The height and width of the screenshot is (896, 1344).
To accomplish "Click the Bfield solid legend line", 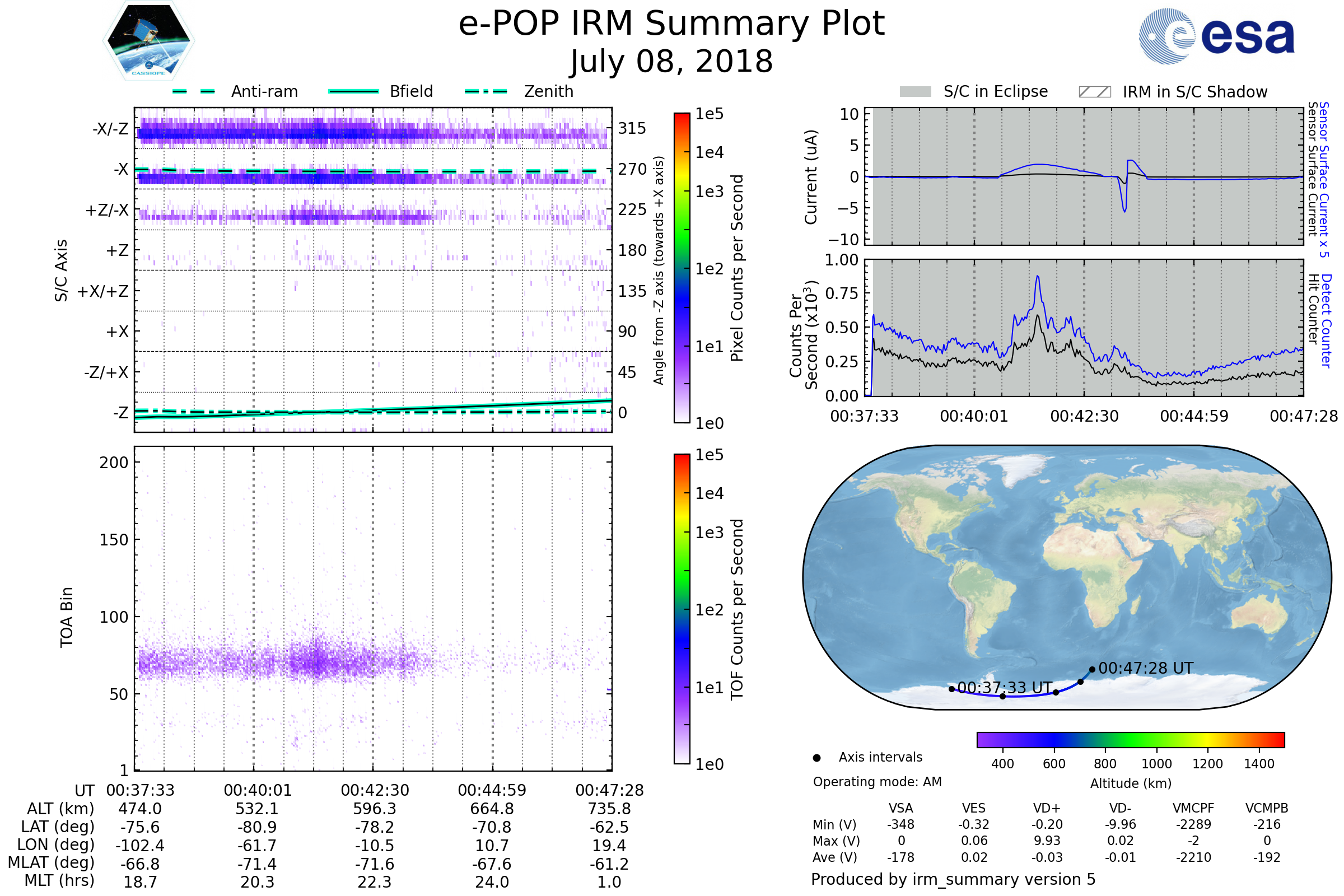I will click(353, 91).
